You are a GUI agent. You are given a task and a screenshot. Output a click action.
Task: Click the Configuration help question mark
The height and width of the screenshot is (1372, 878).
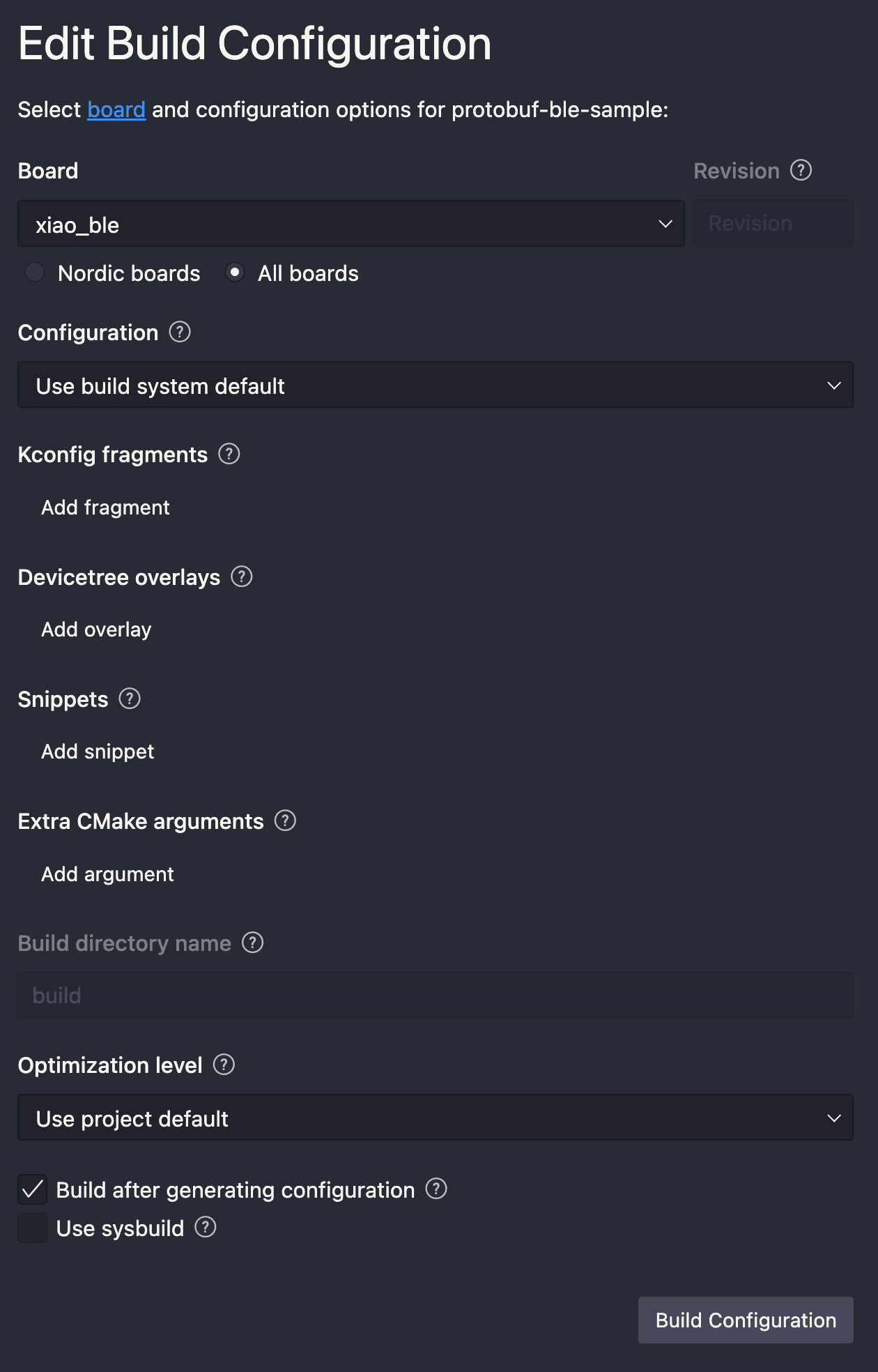pos(180,333)
